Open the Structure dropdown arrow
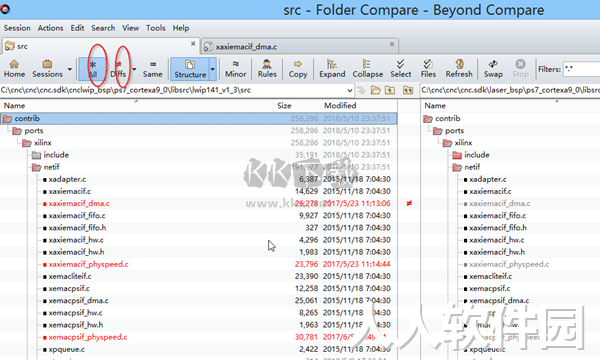Image resolution: width=600 pixels, height=360 pixels. point(213,69)
